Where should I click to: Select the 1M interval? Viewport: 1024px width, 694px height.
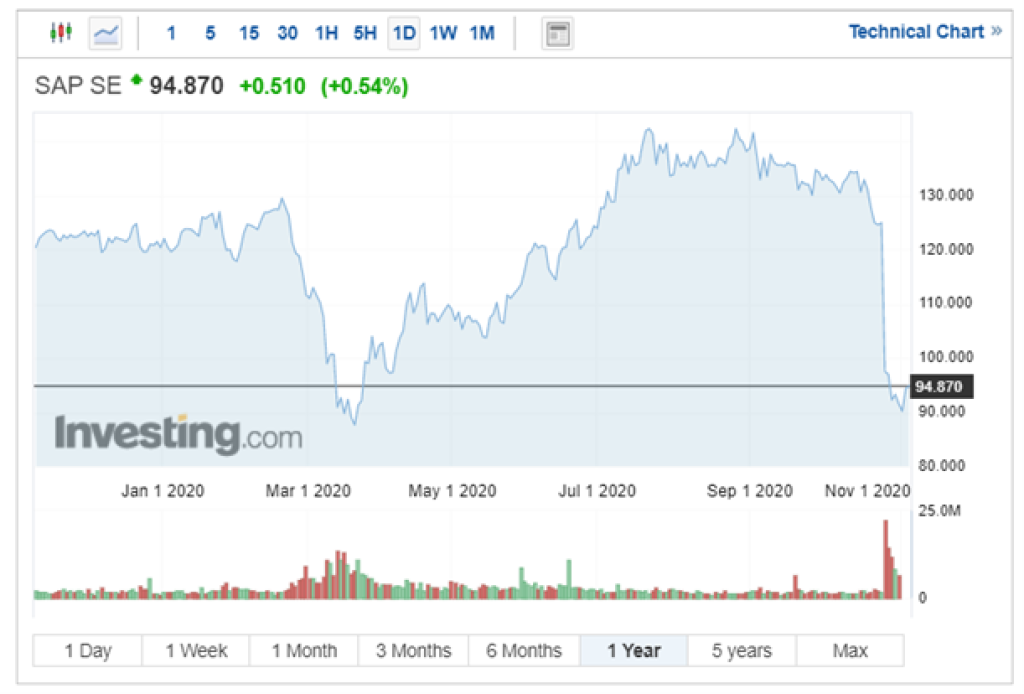point(483,33)
